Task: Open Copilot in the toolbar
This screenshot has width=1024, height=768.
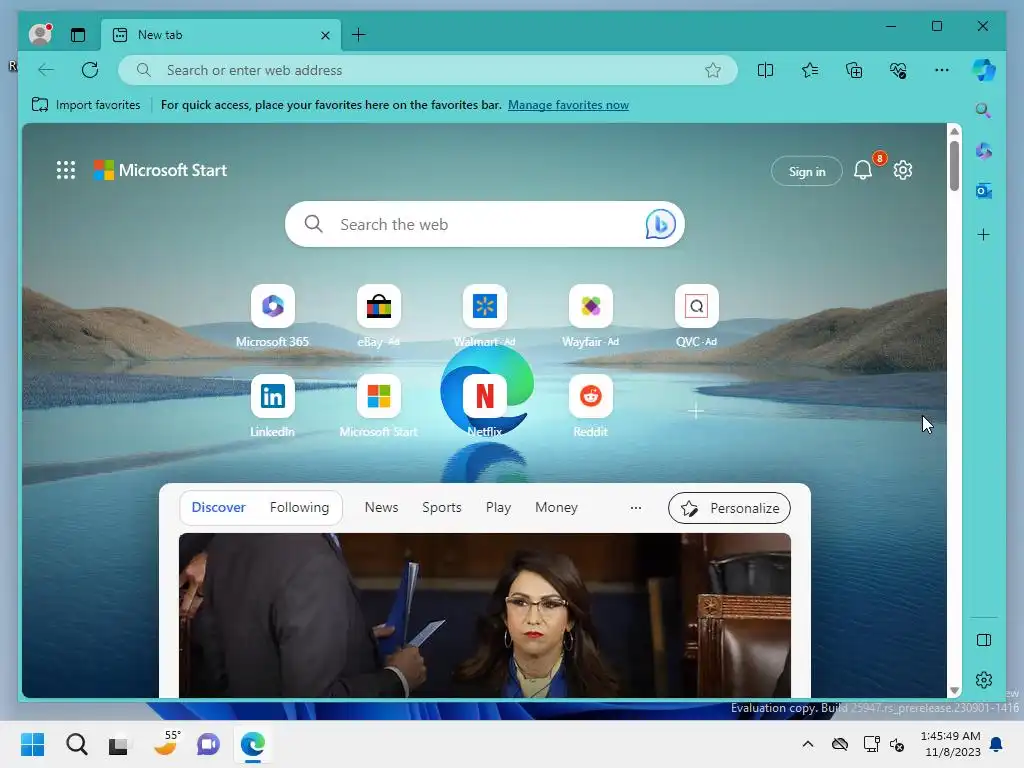Action: click(984, 70)
